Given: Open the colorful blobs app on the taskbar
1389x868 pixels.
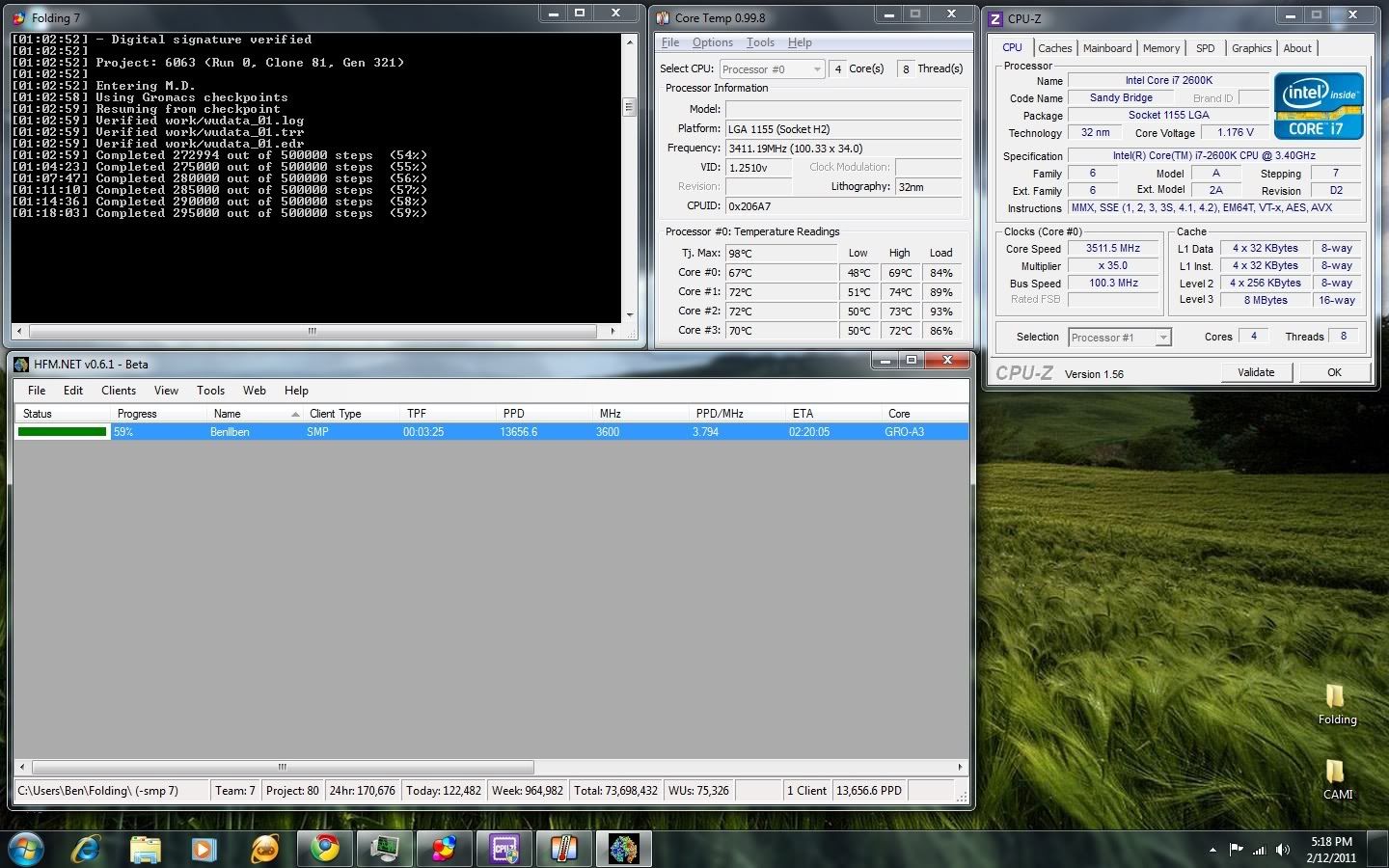Looking at the screenshot, I should pyautogui.click(x=444, y=849).
